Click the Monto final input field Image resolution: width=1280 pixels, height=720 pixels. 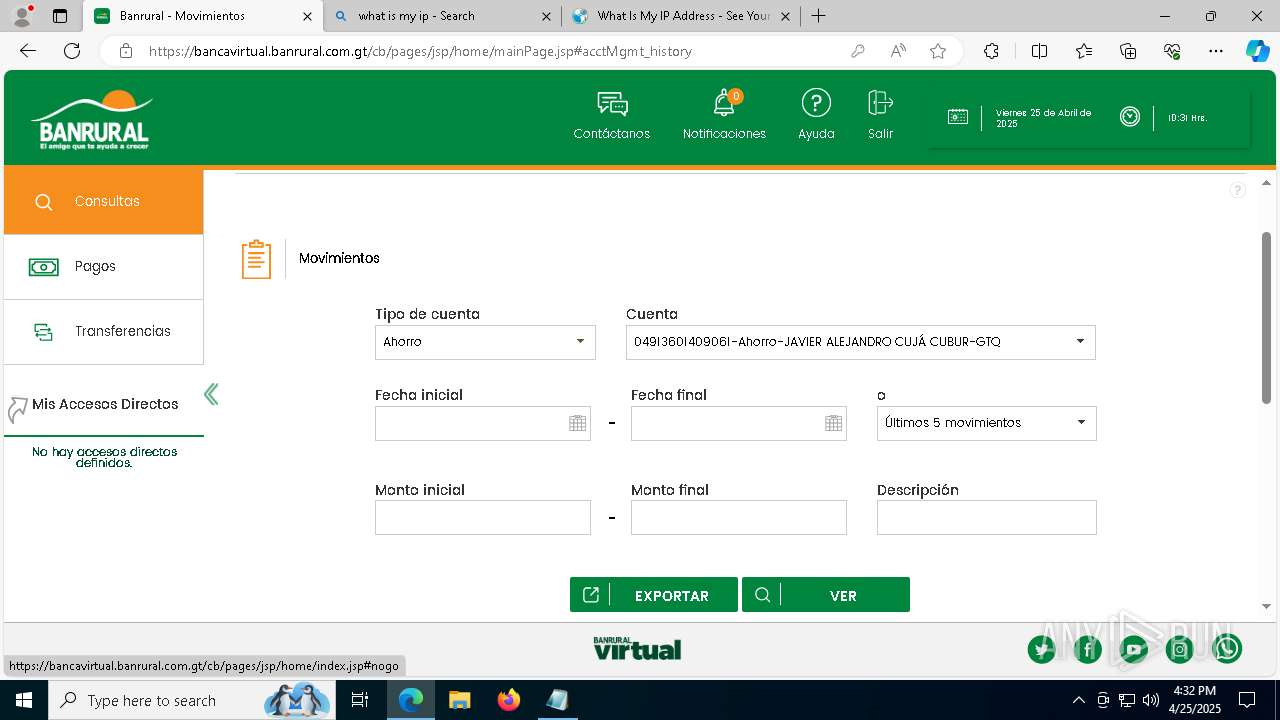click(739, 518)
